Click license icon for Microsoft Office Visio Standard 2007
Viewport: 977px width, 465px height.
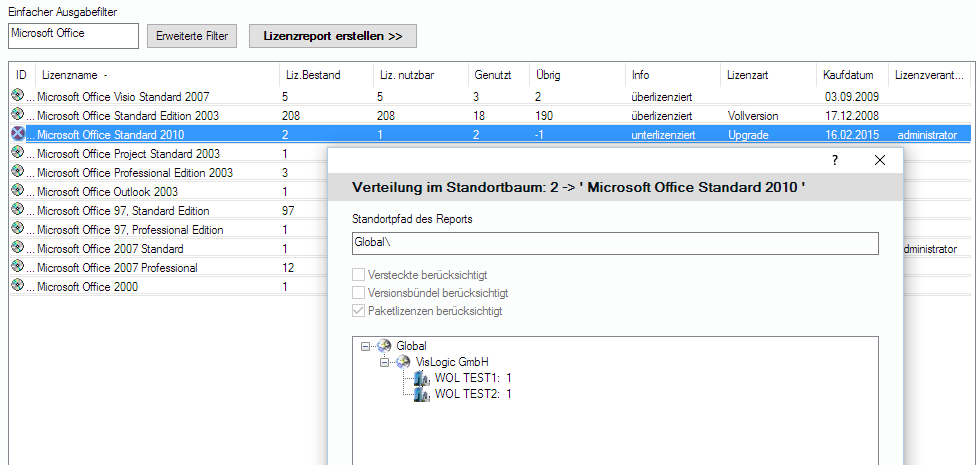[x=17, y=95]
